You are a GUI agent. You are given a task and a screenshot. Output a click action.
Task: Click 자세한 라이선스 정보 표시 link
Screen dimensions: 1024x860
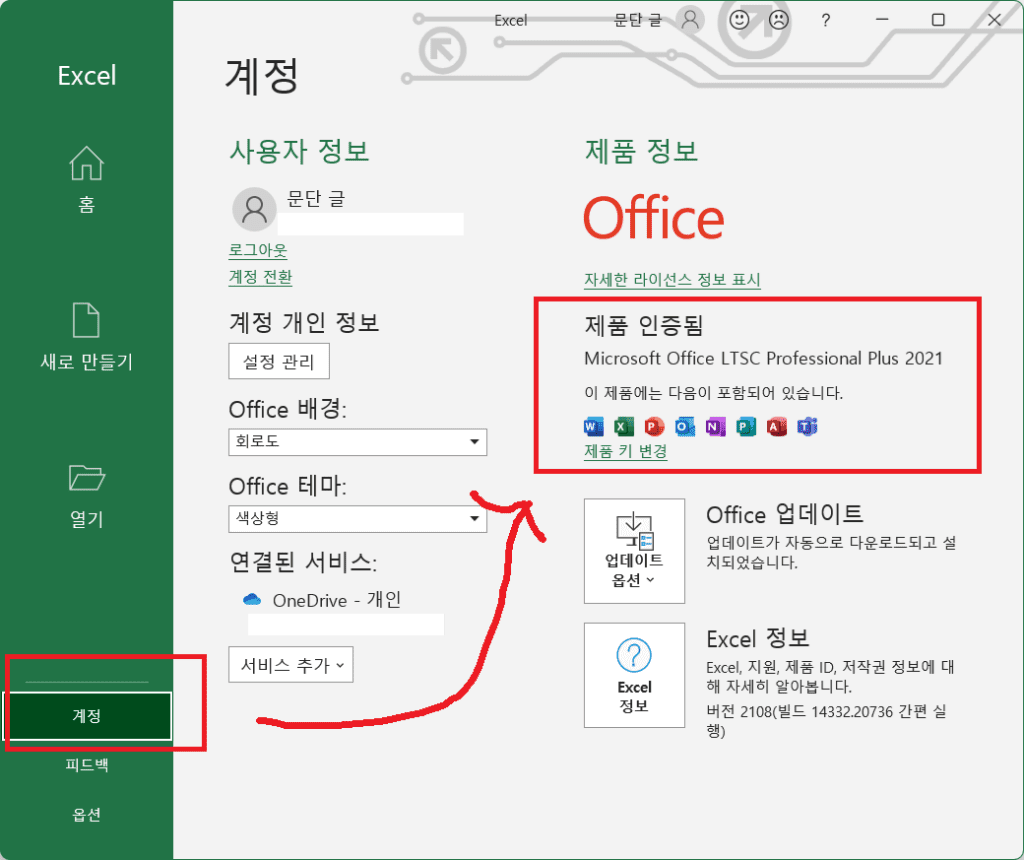click(x=672, y=279)
